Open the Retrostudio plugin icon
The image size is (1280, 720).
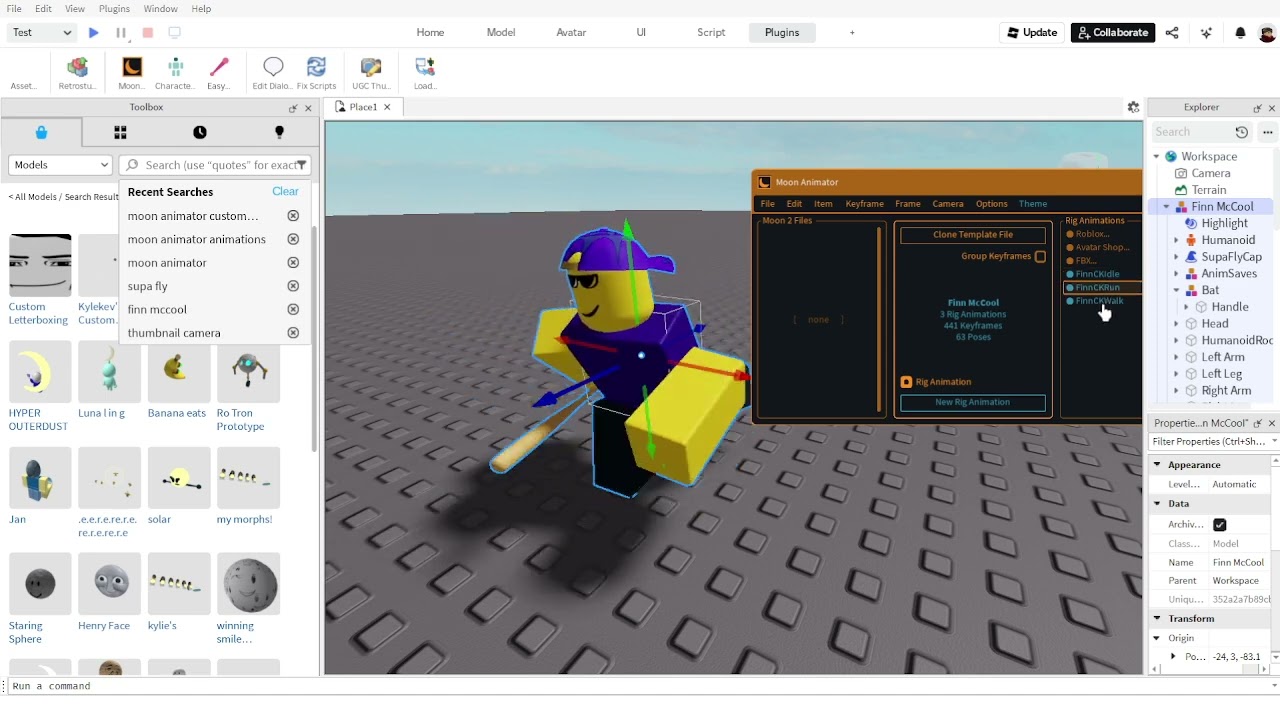[77, 73]
